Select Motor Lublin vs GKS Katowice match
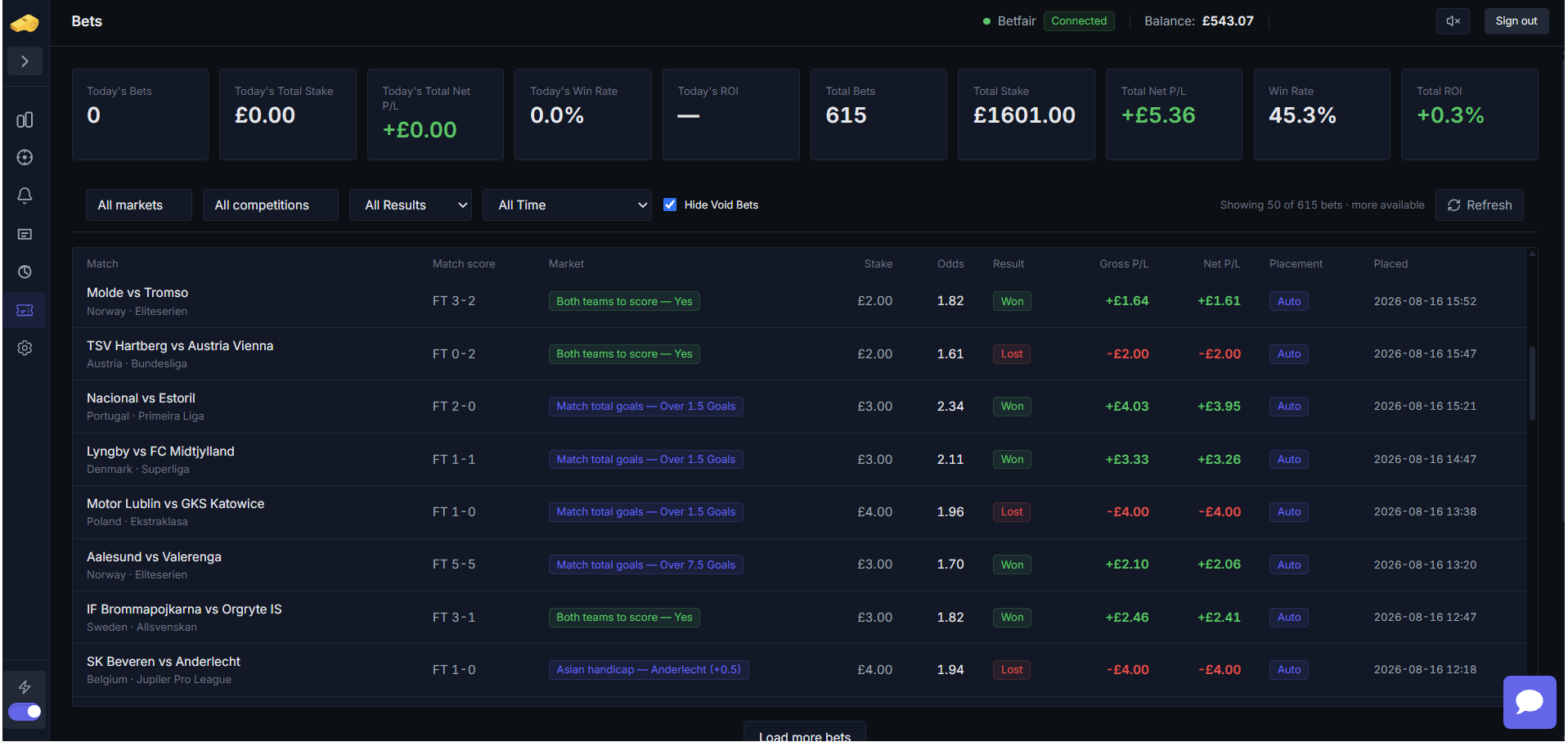This screenshot has height=742, width=1568. [x=799, y=512]
